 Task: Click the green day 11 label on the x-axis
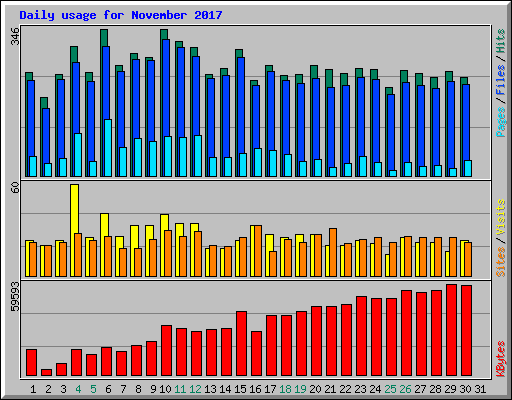pos(180,389)
